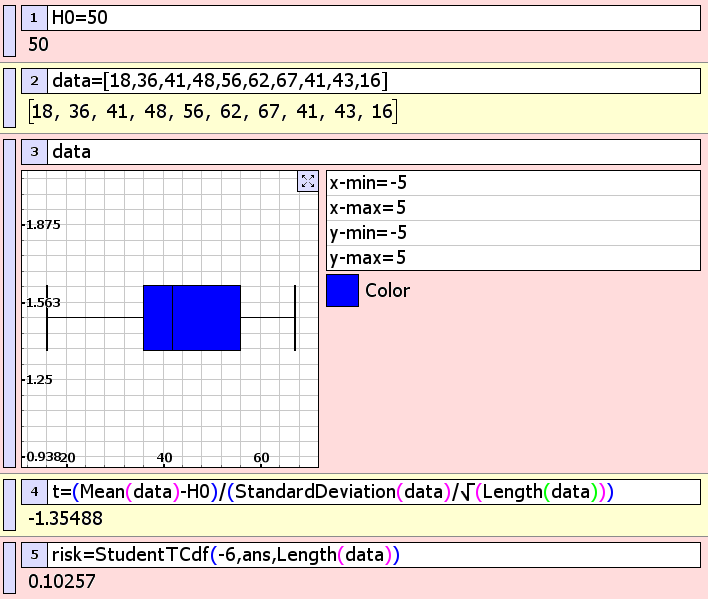Click row number 2 label
Screen dimensions: 708x599
click(34, 81)
